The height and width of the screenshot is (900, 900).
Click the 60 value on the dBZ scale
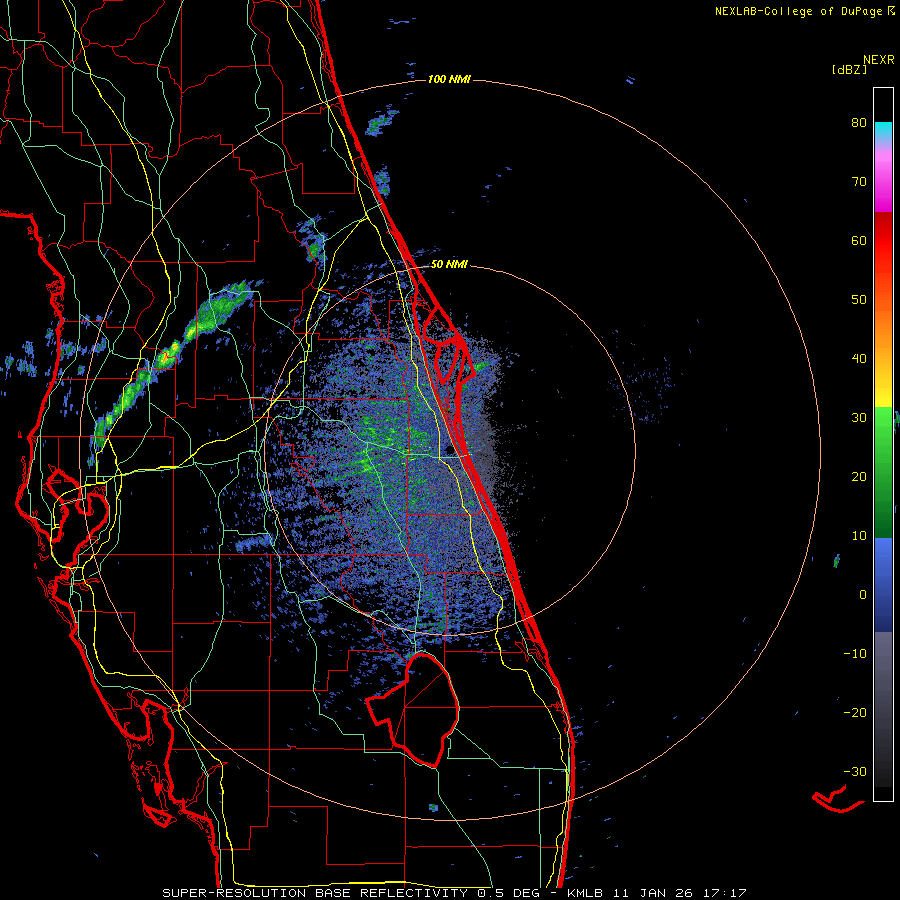pyautogui.click(x=859, y=240)
